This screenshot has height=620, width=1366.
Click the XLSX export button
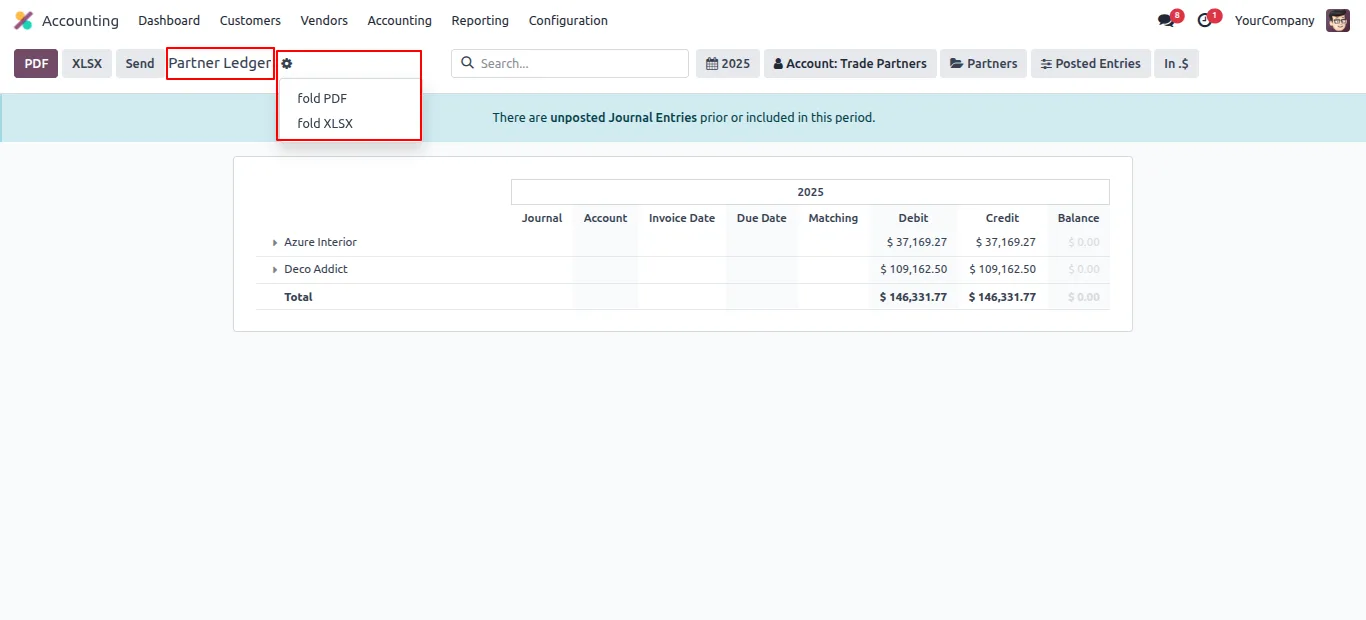tap(87, 63)
